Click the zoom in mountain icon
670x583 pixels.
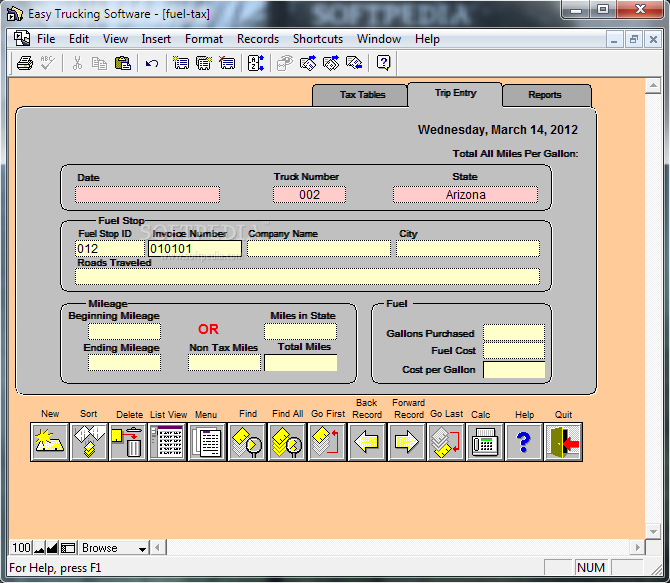tap(52, 548)
